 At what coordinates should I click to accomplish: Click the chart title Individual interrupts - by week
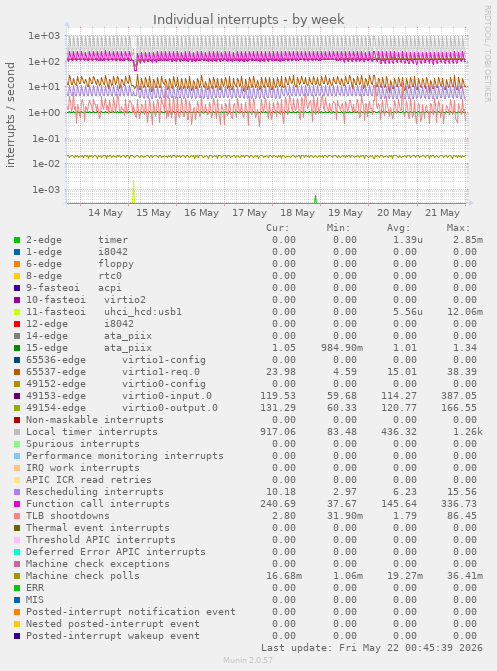[x=248, y=19]
